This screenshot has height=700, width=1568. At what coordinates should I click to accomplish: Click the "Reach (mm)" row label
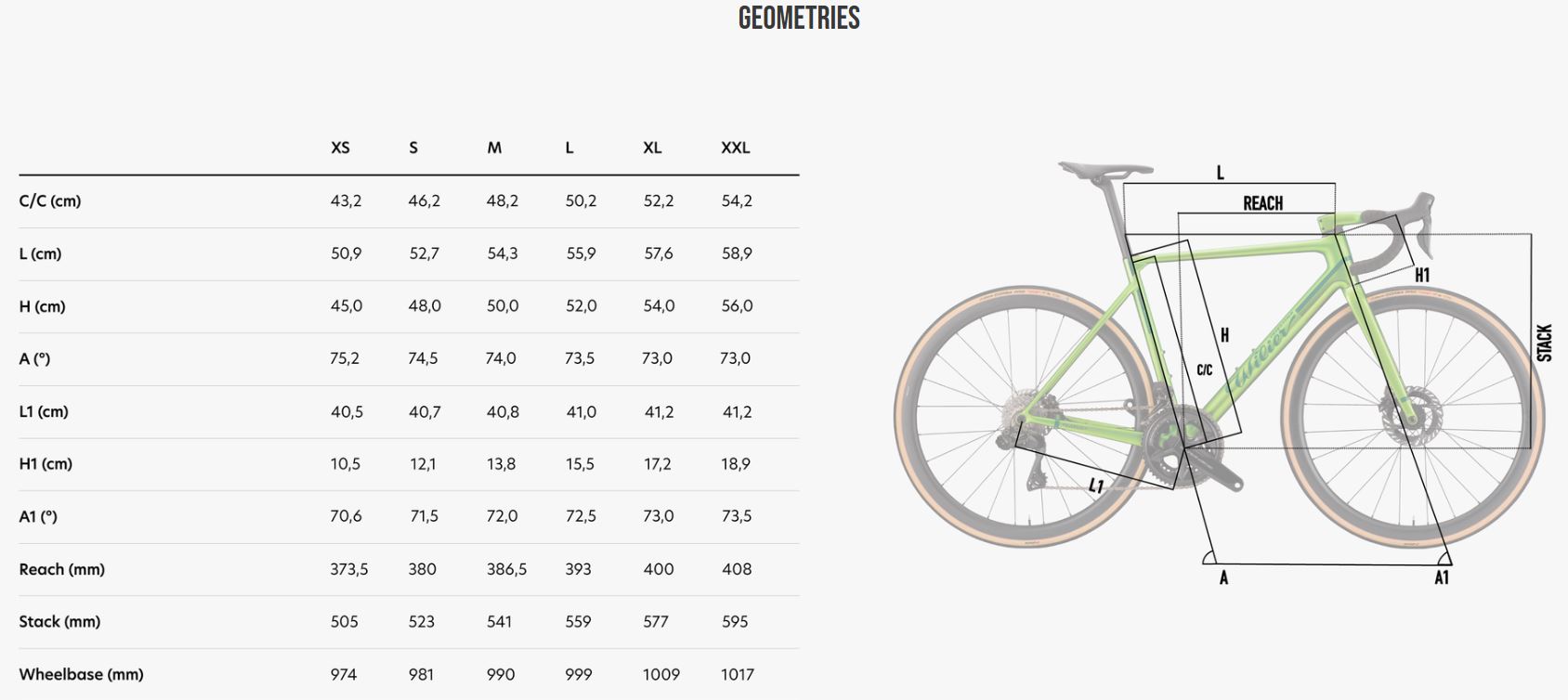point(61,569)
